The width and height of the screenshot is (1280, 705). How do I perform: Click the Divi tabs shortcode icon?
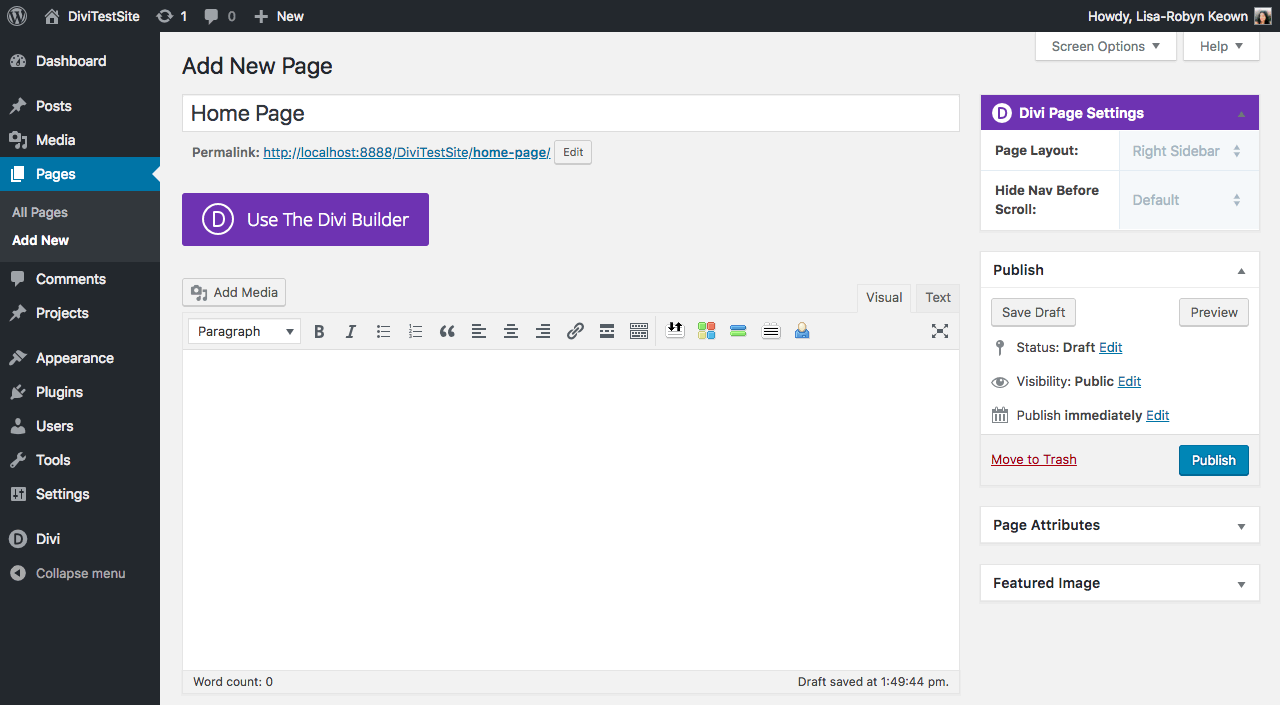[x=771, y=330]
